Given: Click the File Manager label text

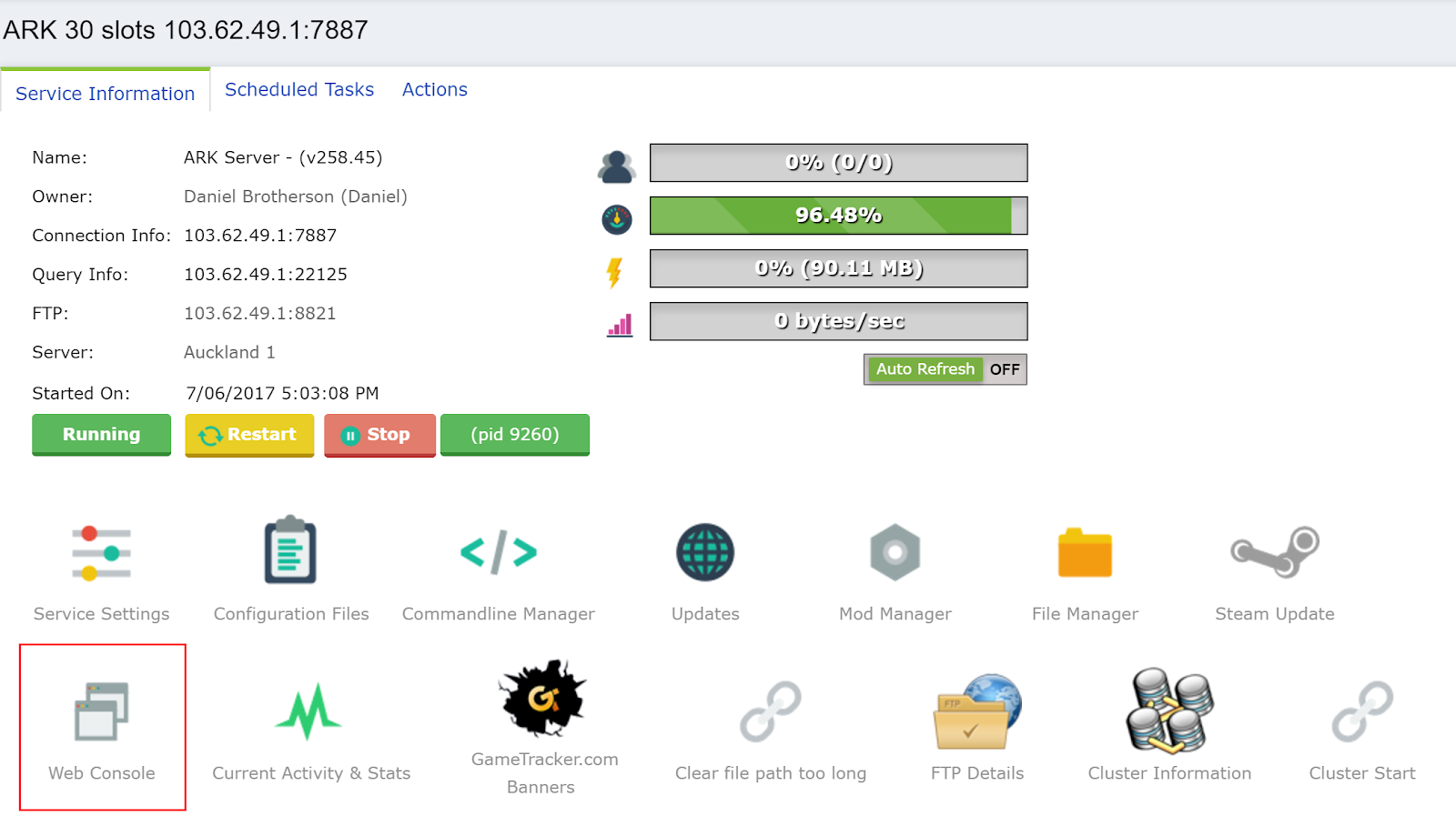Looking at the screenshot, I should (1085, 614).
